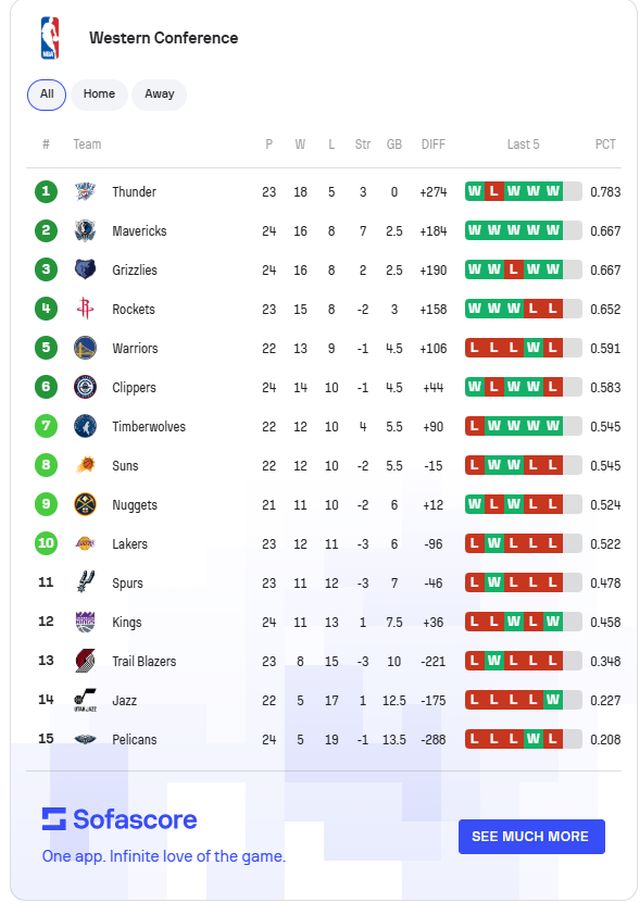Click the Trail Blazers team logo
Screen dimensions: 640x903
pos(85,661)
